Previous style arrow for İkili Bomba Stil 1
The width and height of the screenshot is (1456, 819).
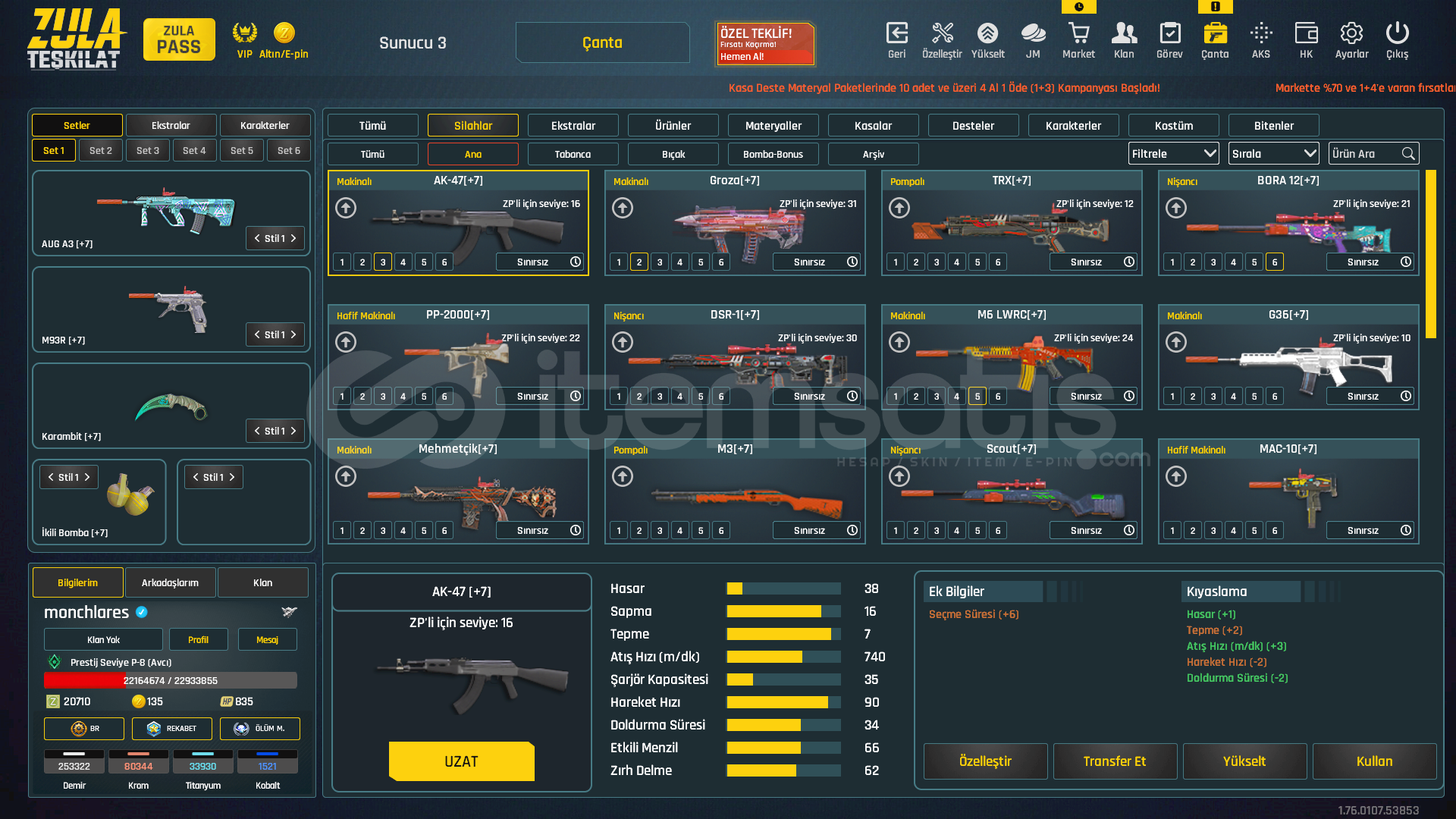point(51,477)
